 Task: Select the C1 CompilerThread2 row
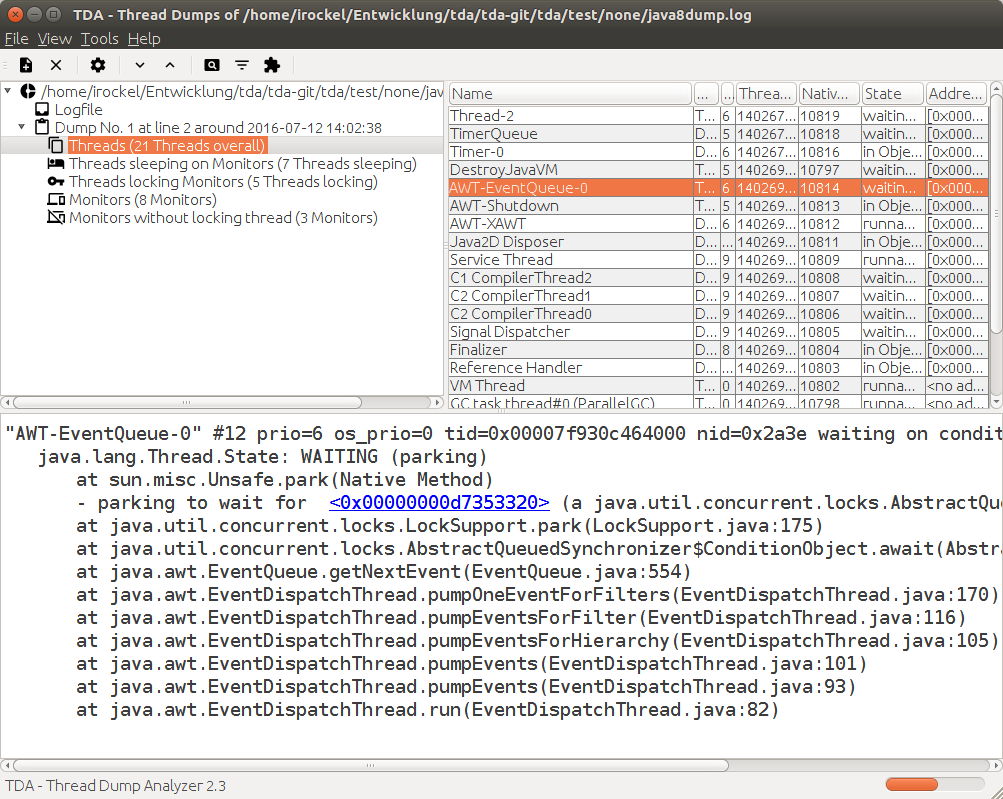pyautogui.click(x=718, y=278)
